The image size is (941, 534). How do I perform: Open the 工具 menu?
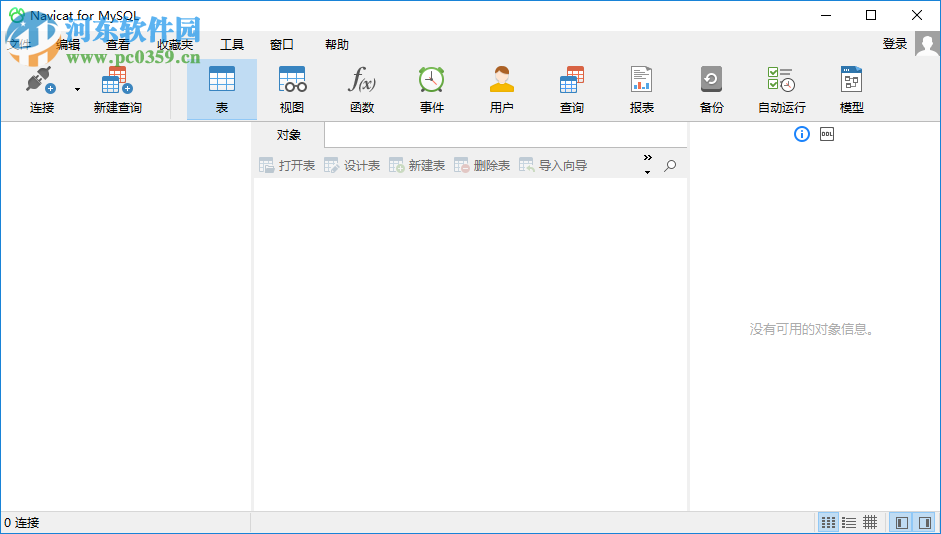pos(232,44)
